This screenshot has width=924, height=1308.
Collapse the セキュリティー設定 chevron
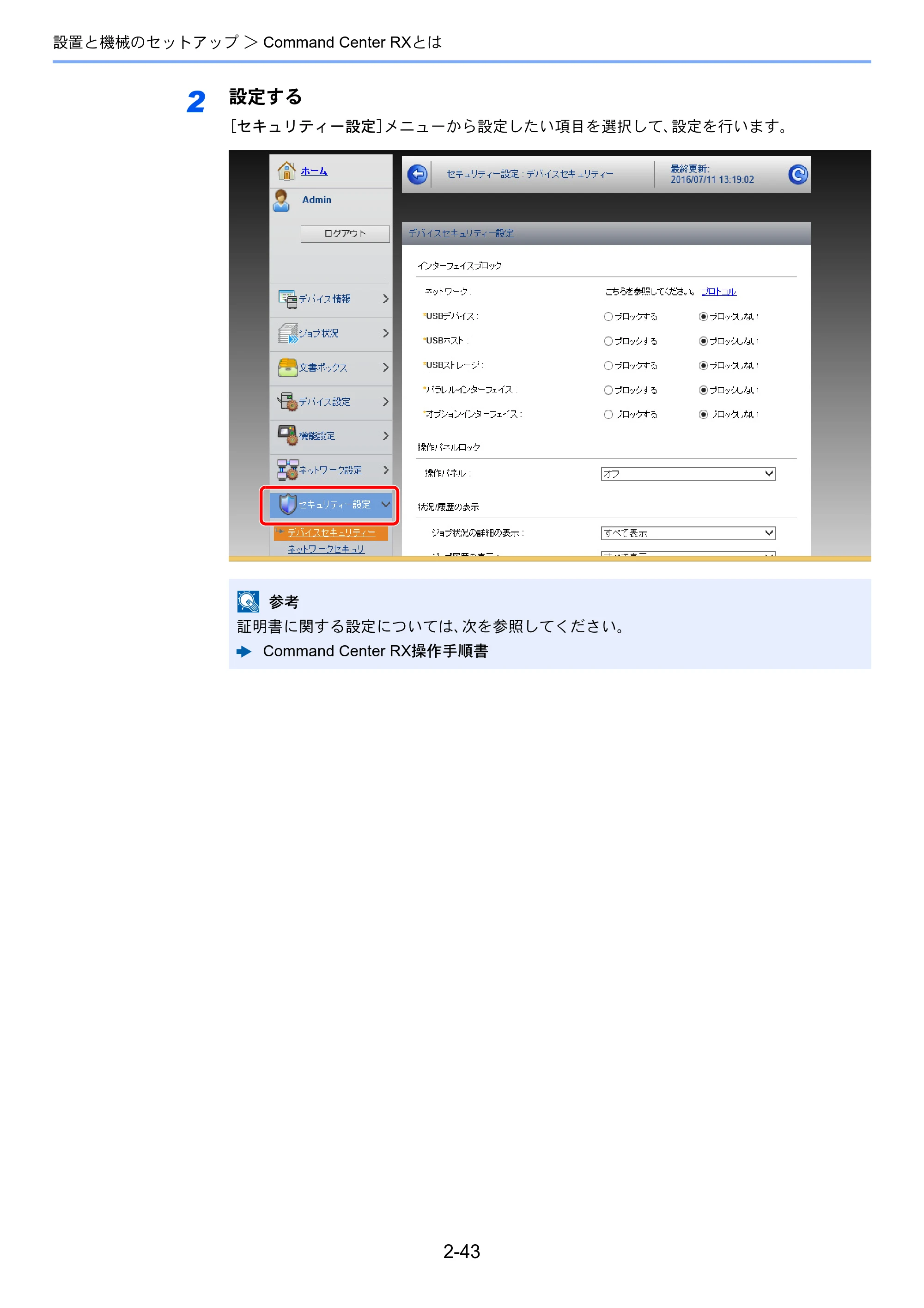[385, 504]
